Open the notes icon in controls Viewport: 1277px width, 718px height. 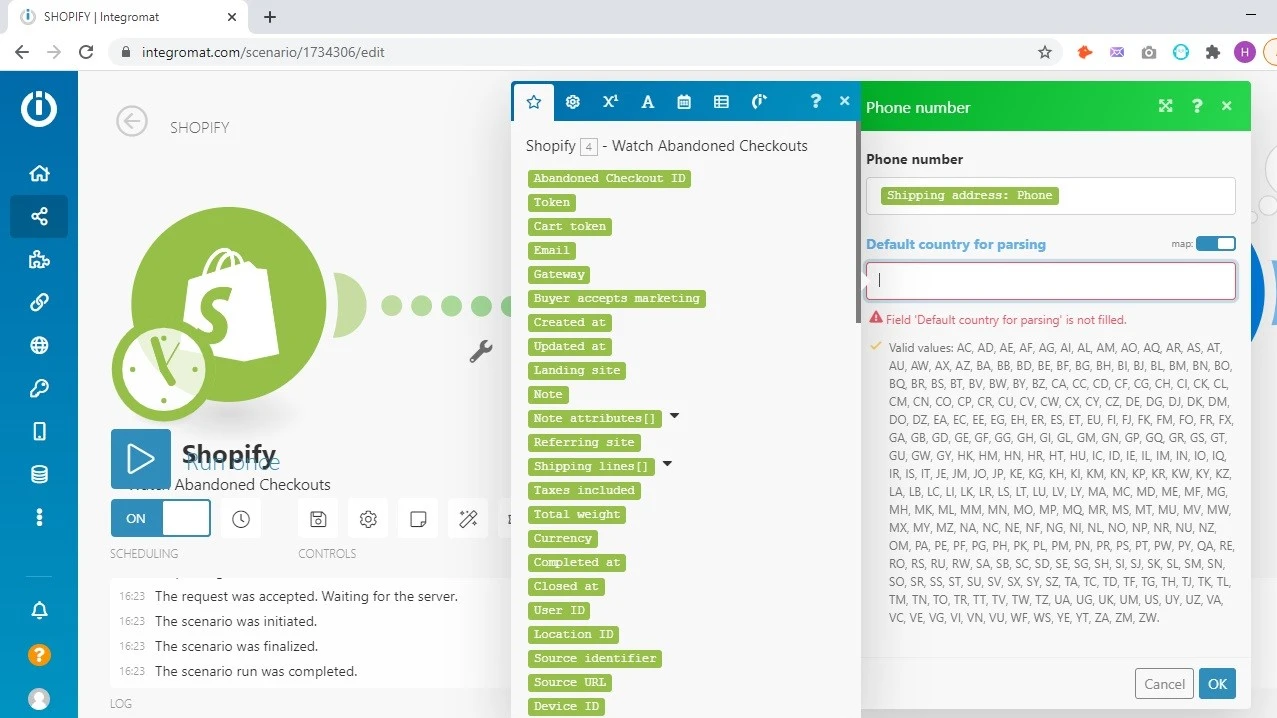(x=418, y=519)
